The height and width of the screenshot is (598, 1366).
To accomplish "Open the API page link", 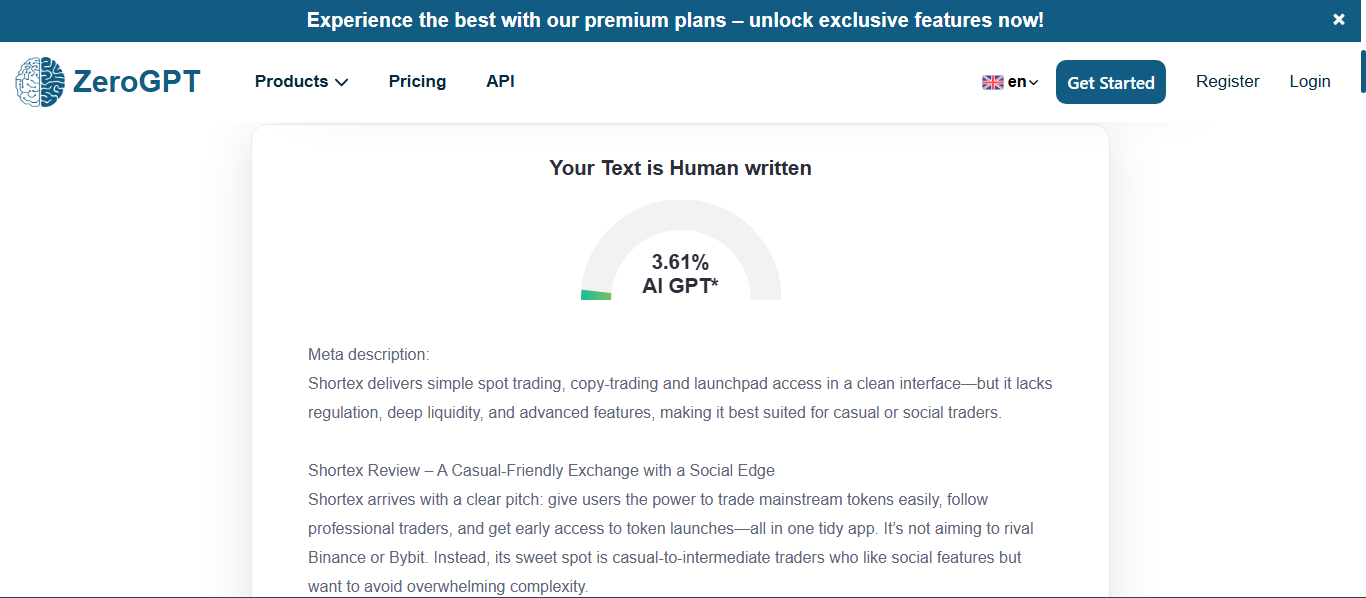I will pos(500,82).
